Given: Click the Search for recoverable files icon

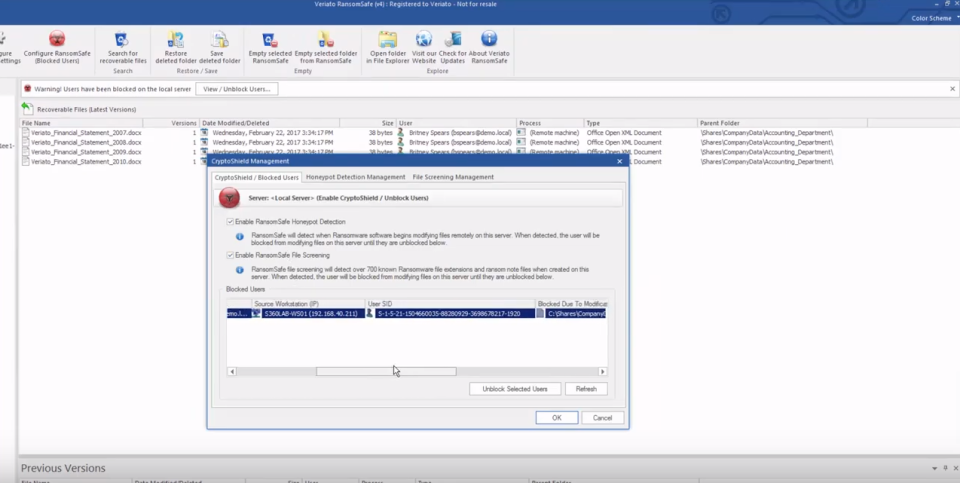Looking at the screenshot, I should pos(122,40).
